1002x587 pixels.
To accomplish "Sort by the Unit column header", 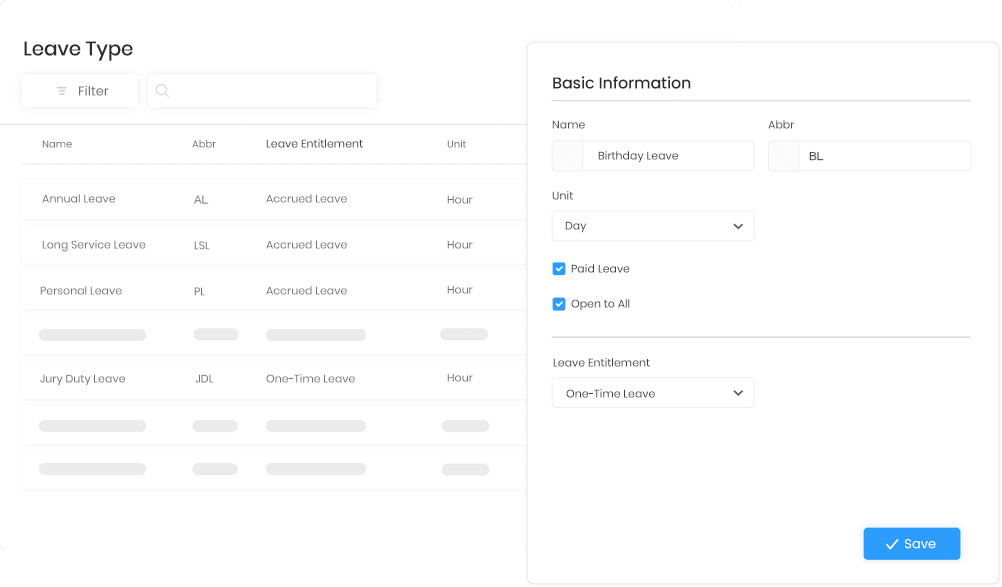I will click(x=456, y=144).
